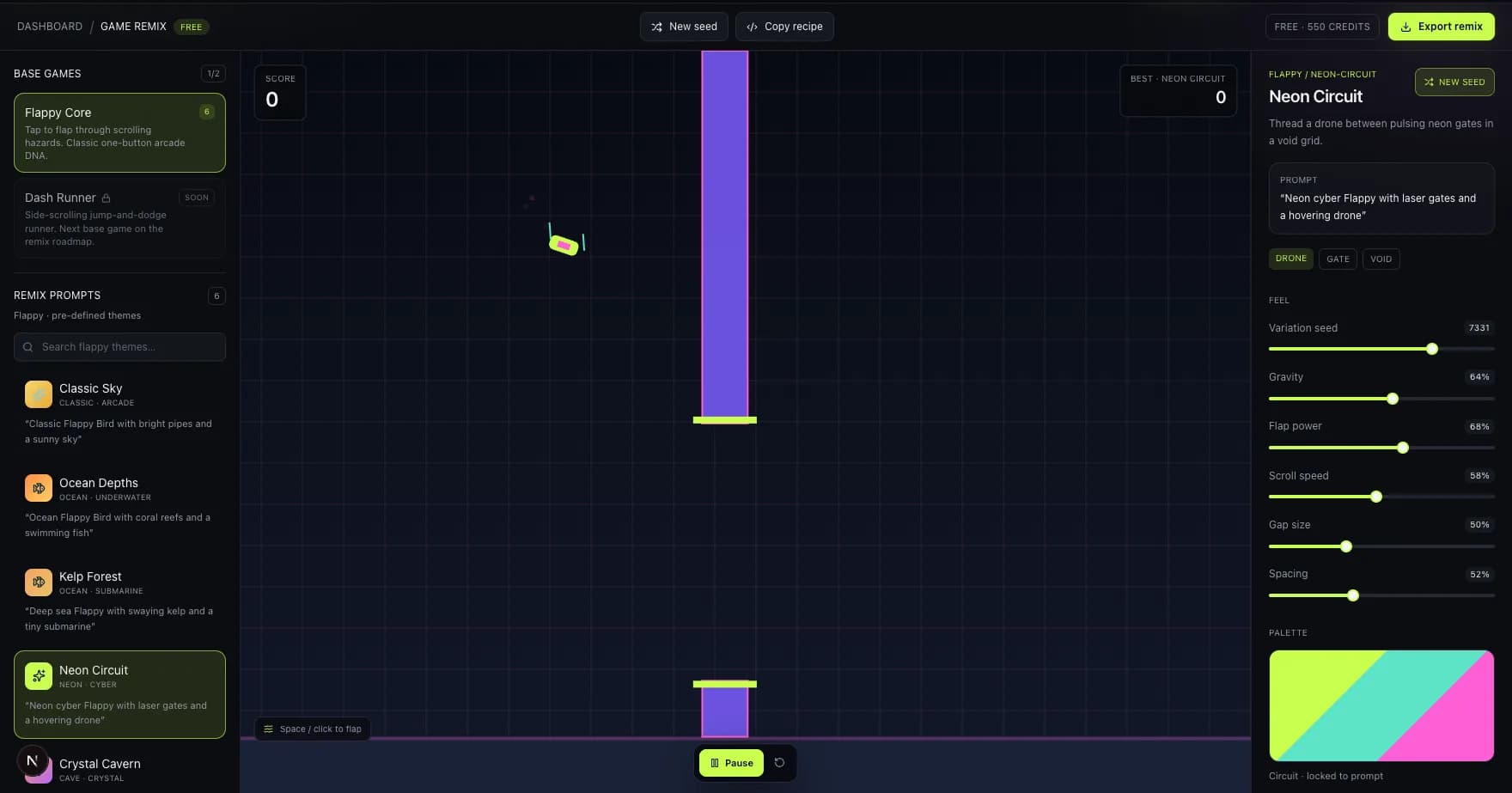
Task: Click the 68% Flap power value
Action: pyautogui.click(x=1479, y=426)
